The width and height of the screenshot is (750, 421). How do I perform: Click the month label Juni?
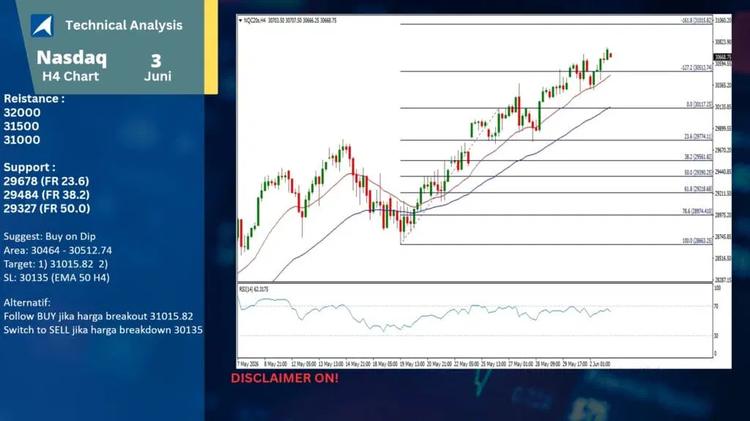click(x=158, y=76)
